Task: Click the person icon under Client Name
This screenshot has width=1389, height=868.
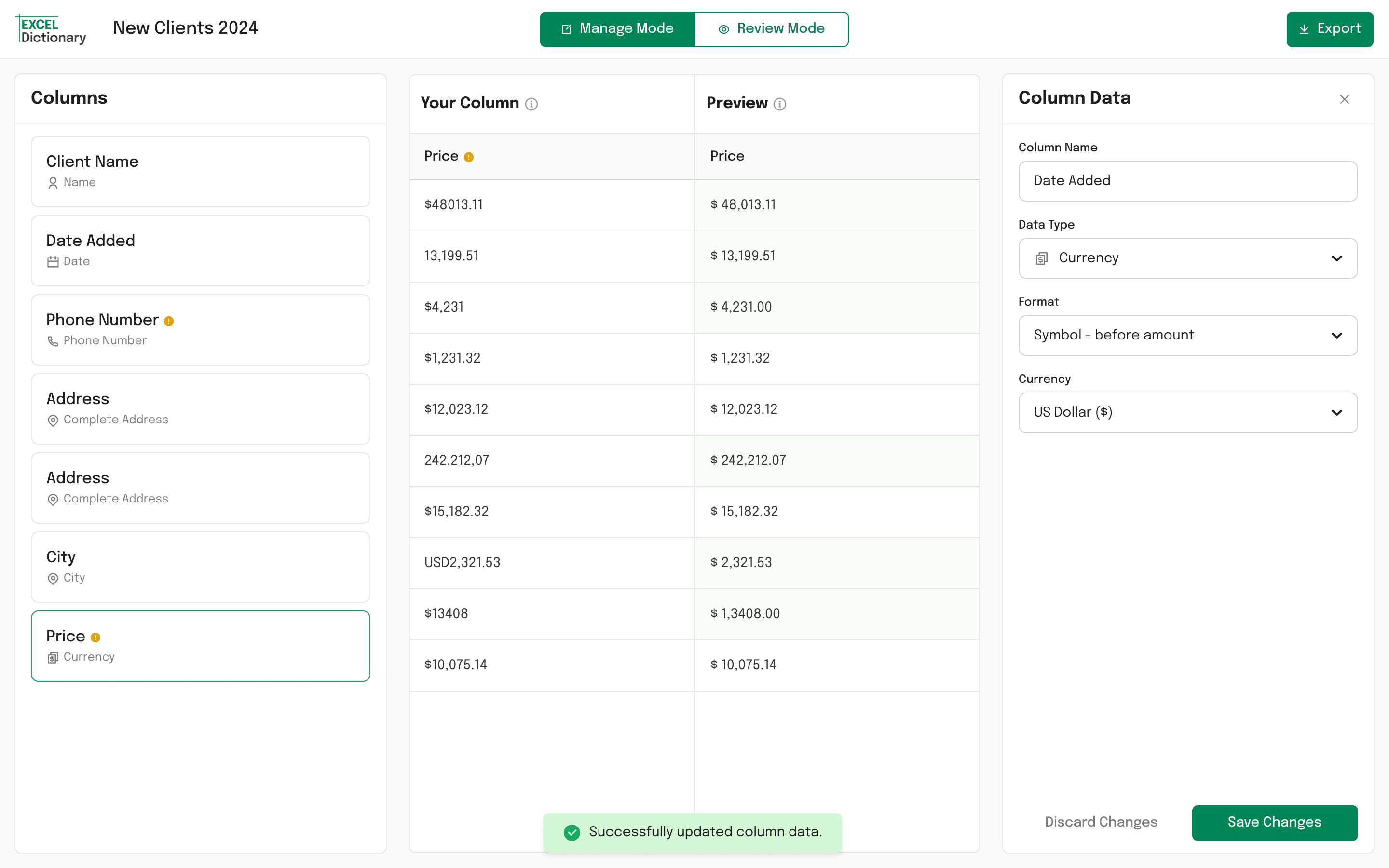Action: click(x=53, y=183)
